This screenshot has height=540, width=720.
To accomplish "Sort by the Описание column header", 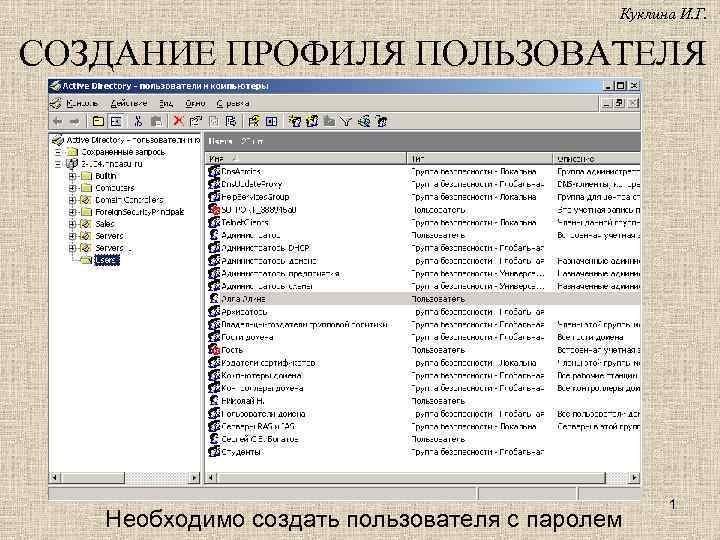I will click(596, 159).
